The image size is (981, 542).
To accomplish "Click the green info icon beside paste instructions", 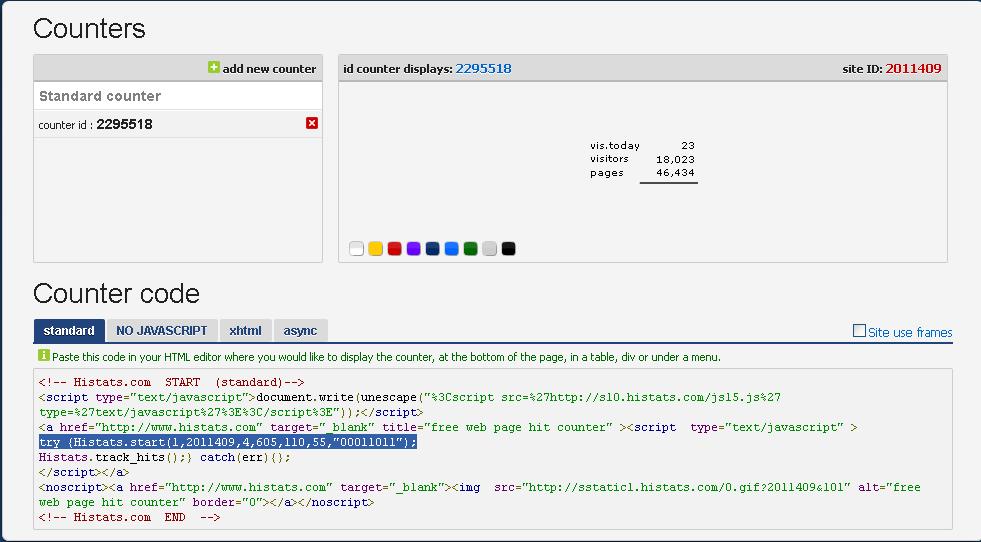I will click(44, 355).
